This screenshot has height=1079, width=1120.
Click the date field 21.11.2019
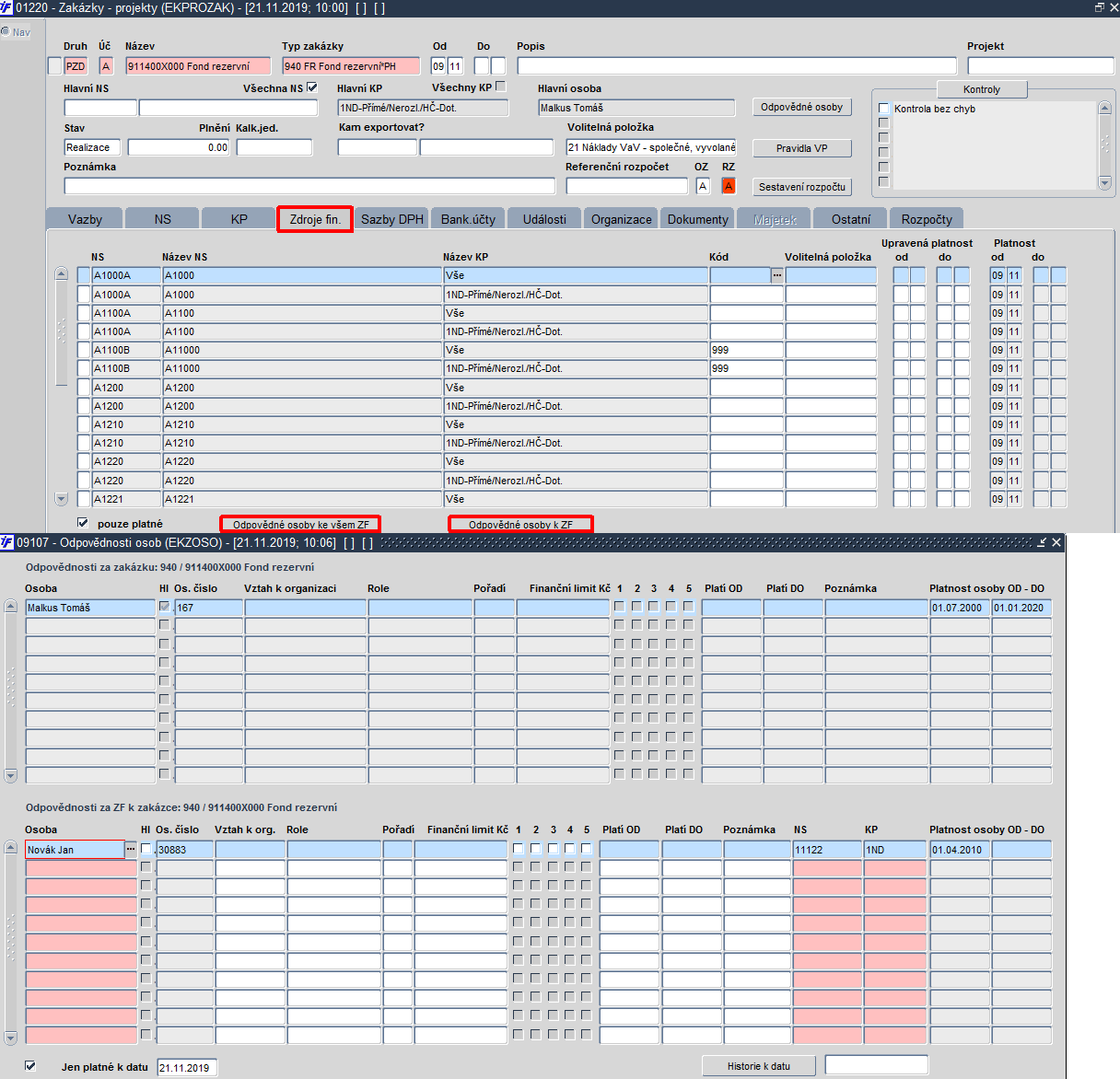[188, 1068]
